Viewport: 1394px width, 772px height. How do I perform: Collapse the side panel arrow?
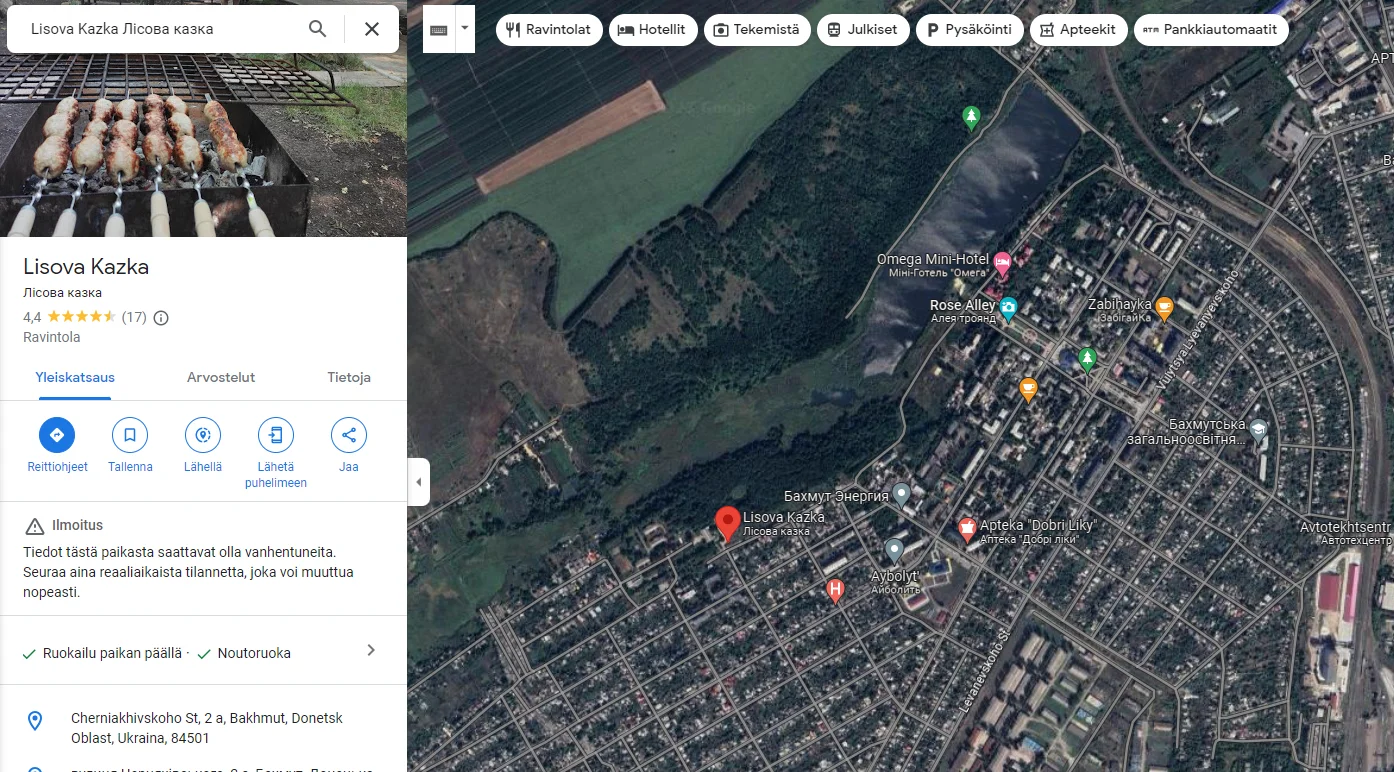pyautogui.click(x=419, y=482)
